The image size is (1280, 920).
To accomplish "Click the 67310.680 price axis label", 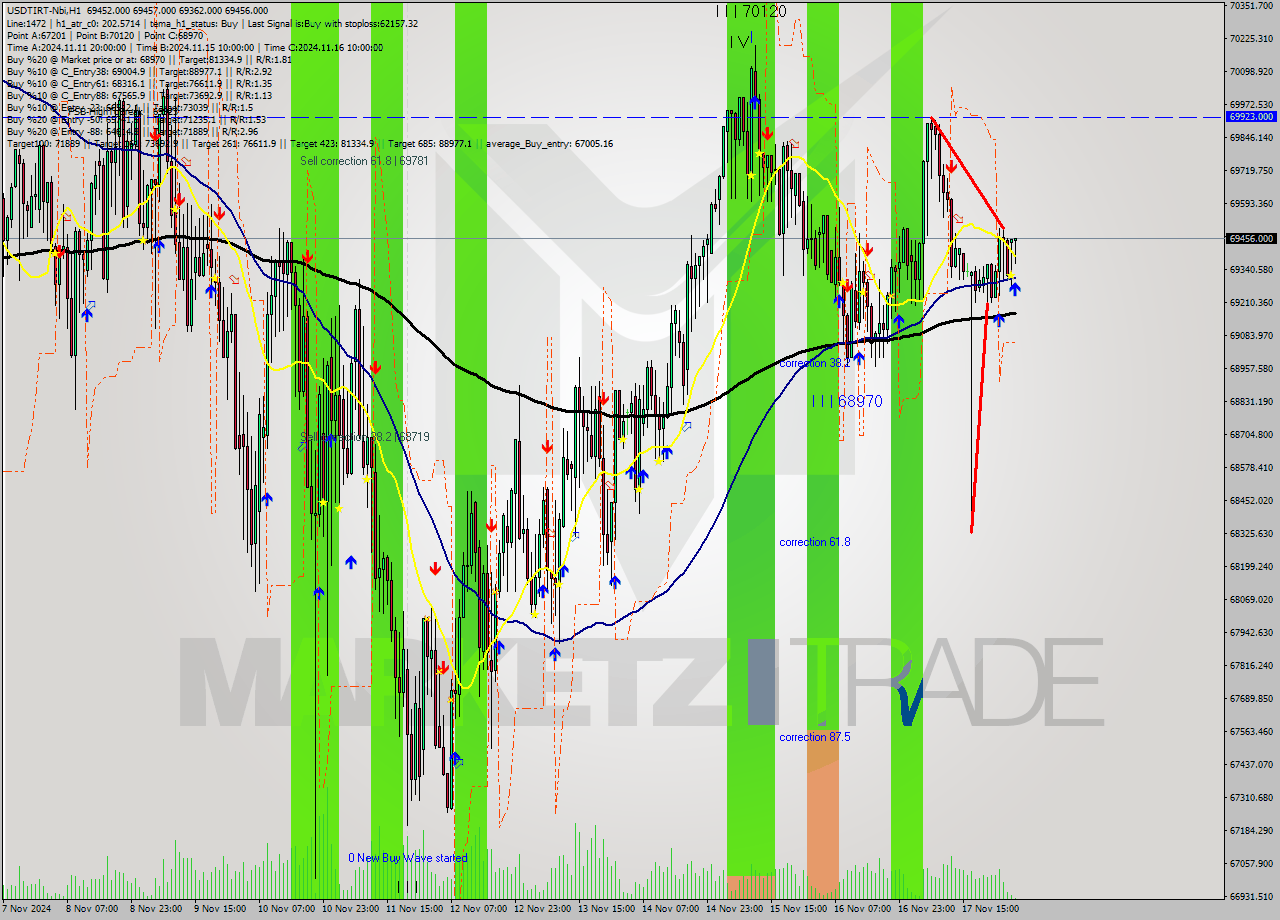I will (x=1251, y=798).
